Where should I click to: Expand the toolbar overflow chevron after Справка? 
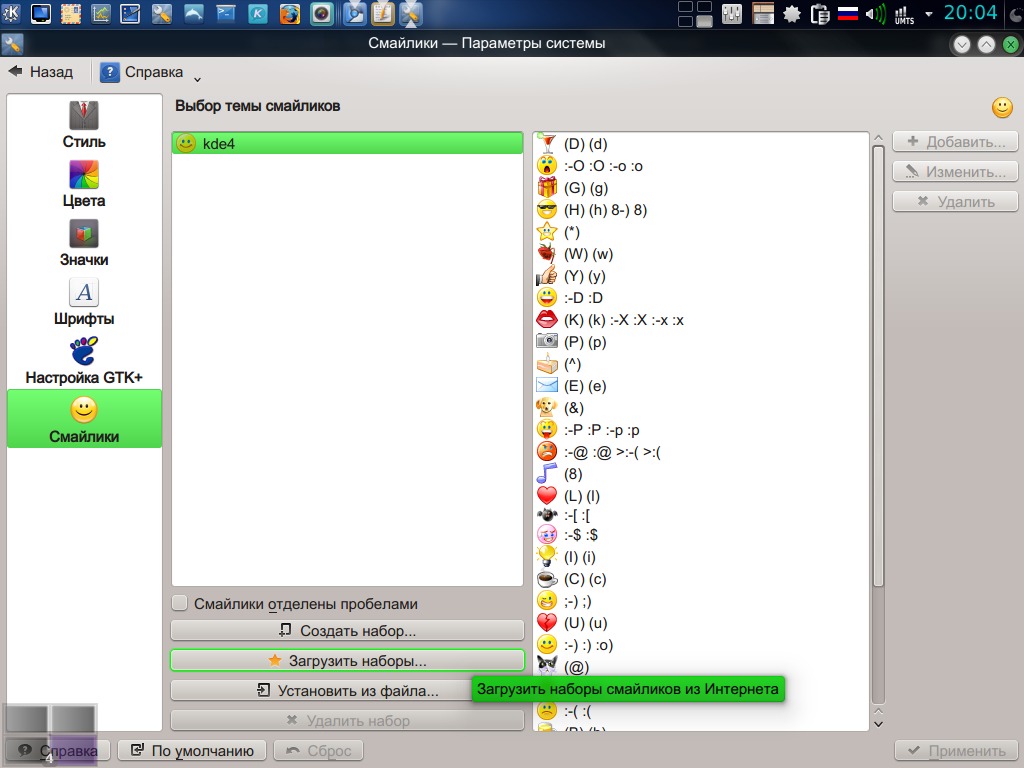pos(197,79)
